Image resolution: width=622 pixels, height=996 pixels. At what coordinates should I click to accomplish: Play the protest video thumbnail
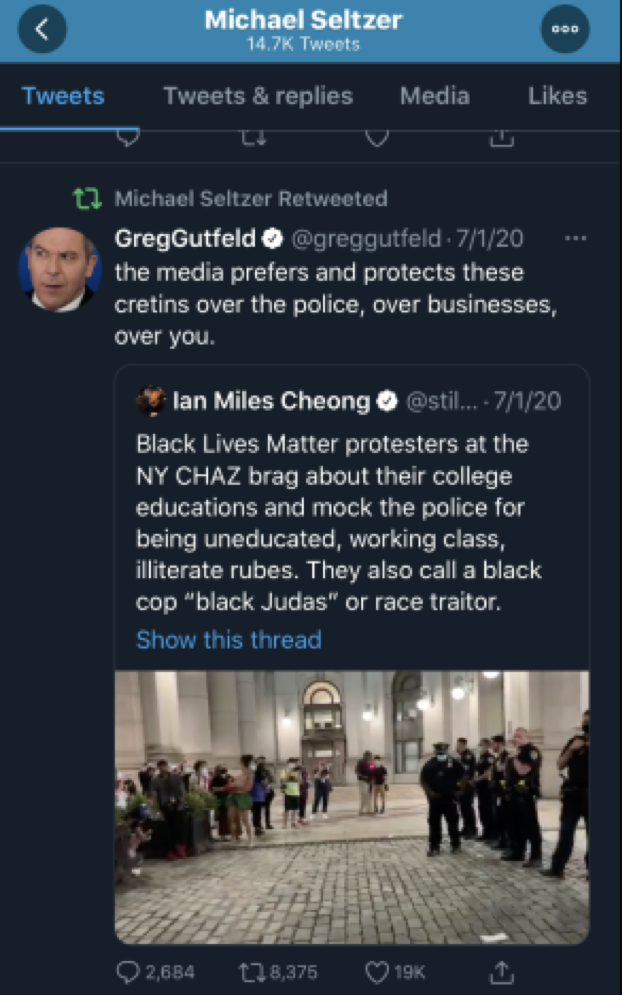pos(351,808)
